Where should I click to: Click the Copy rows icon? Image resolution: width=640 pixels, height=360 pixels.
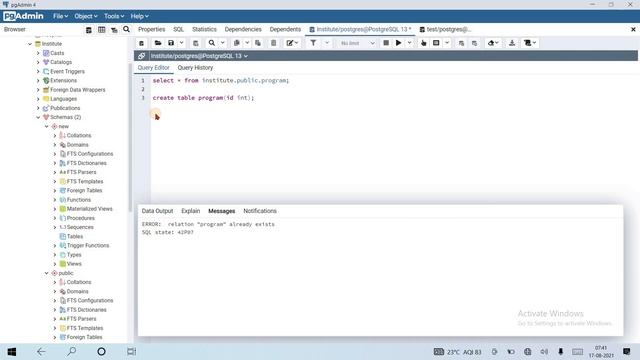tap(236, 43)
